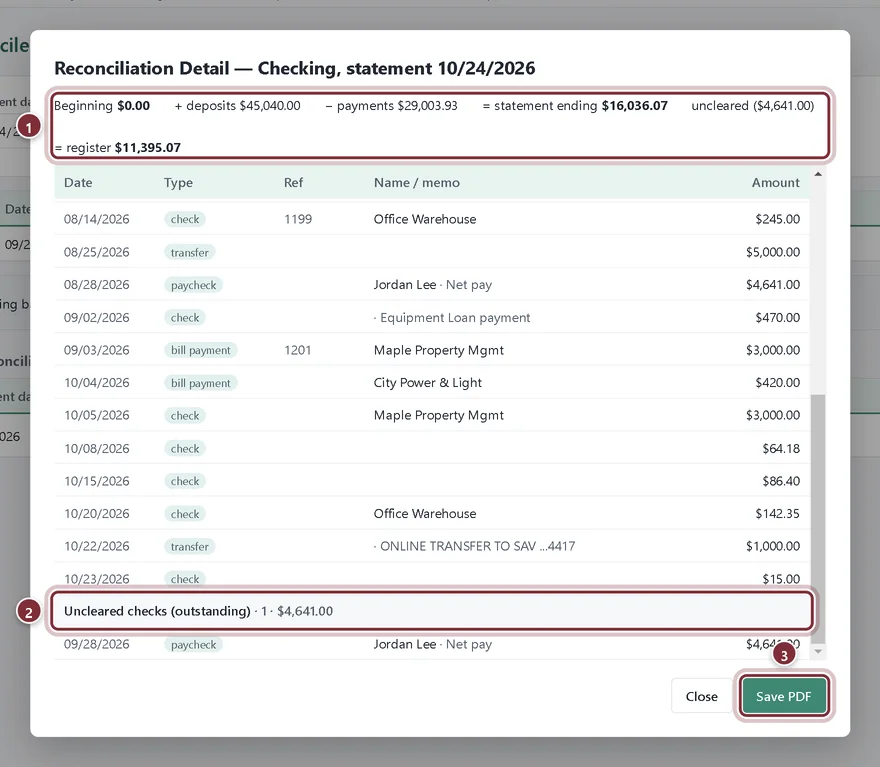Select ref number 1201

(297, 350)
